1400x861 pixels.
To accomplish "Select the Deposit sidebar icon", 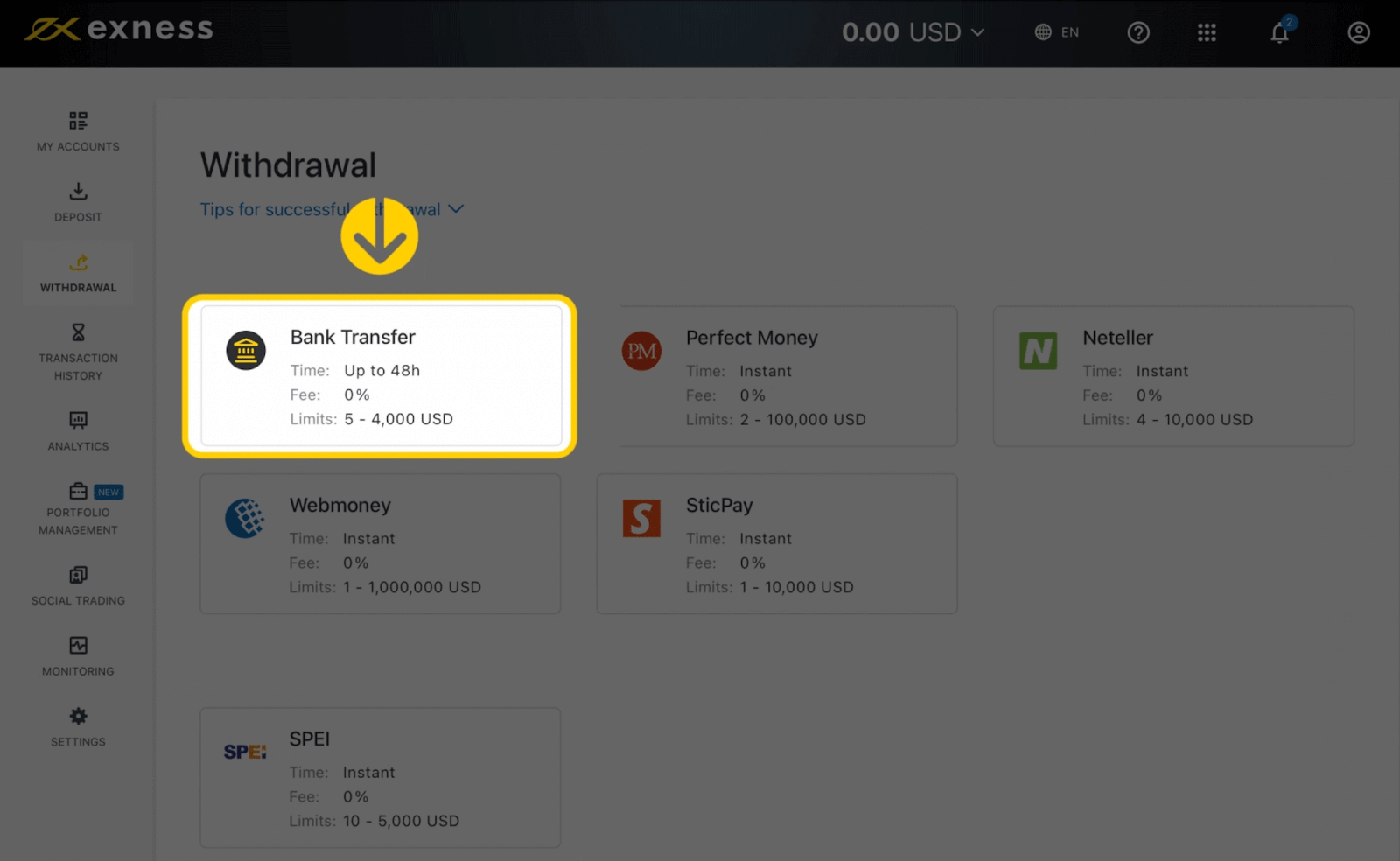I will [77, 201].
